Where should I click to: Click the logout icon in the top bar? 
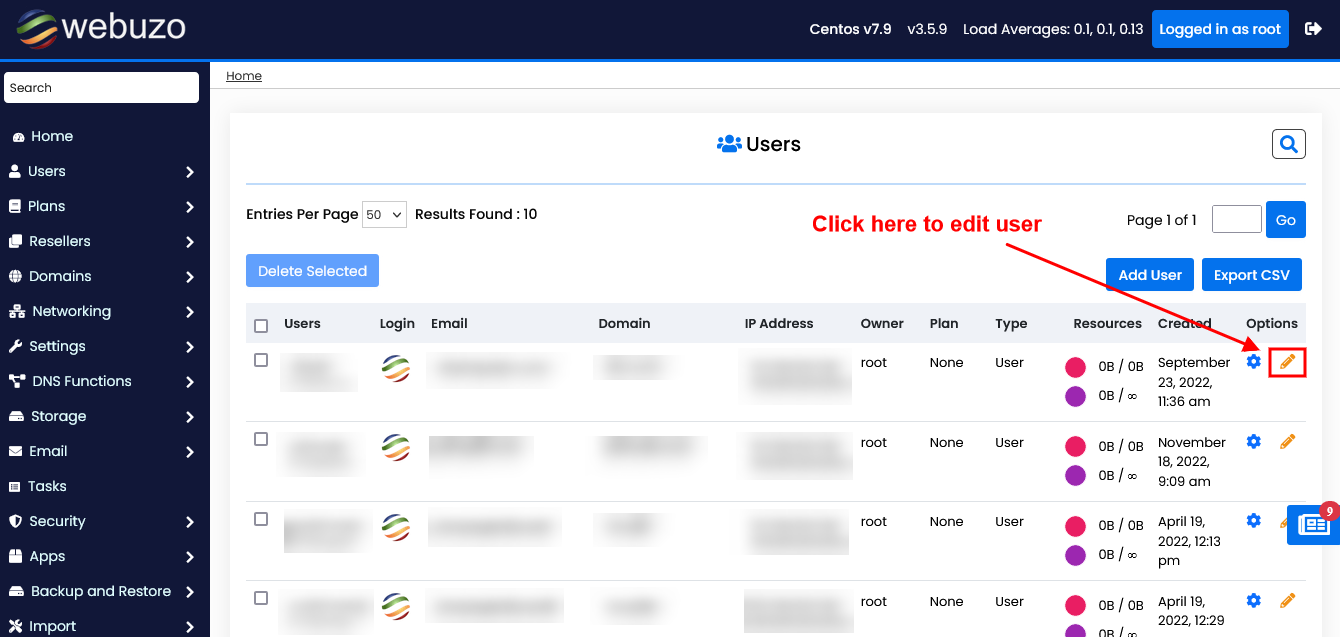tap(1313, 28)
